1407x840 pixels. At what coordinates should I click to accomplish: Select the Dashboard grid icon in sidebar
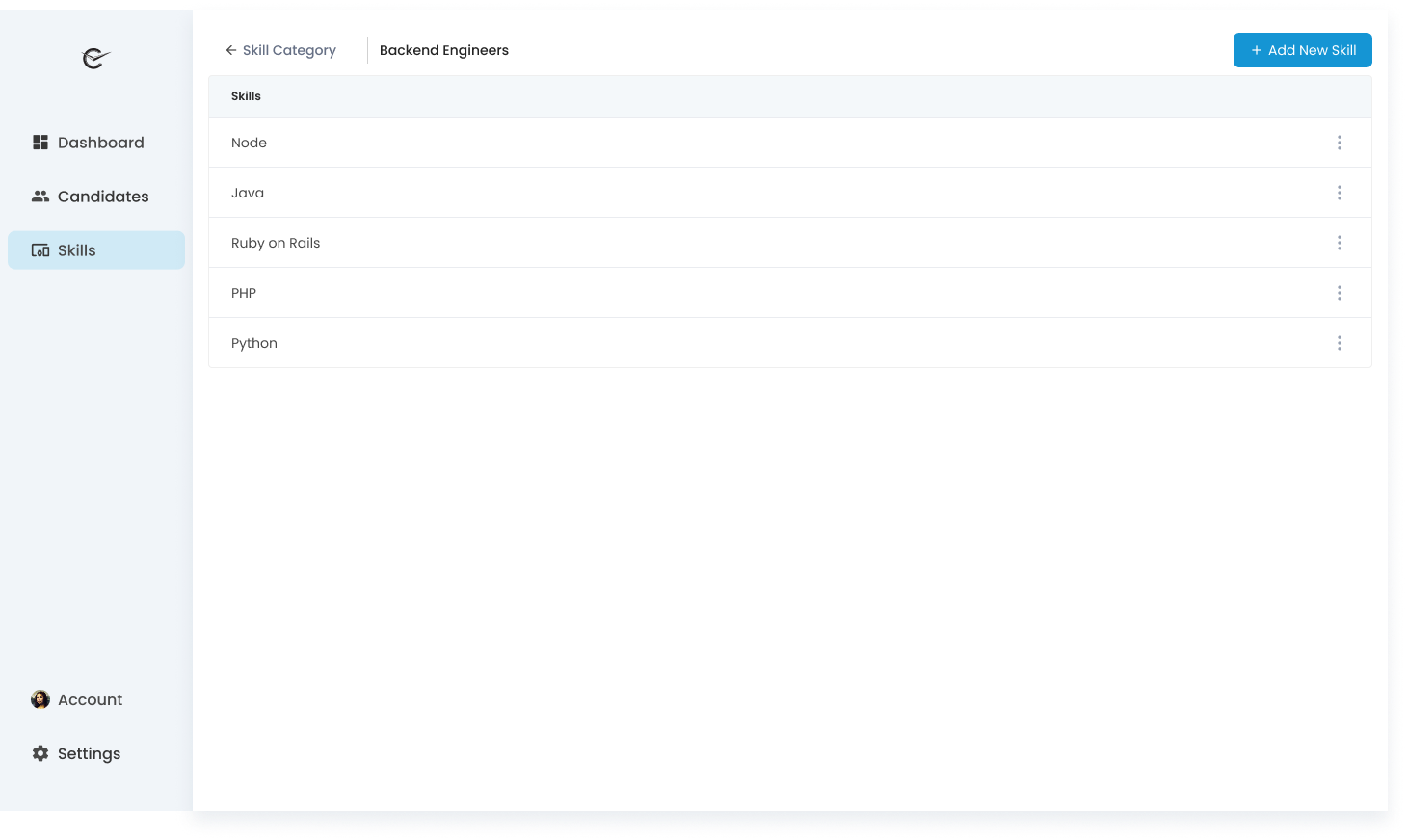click(x=40, y=142)
